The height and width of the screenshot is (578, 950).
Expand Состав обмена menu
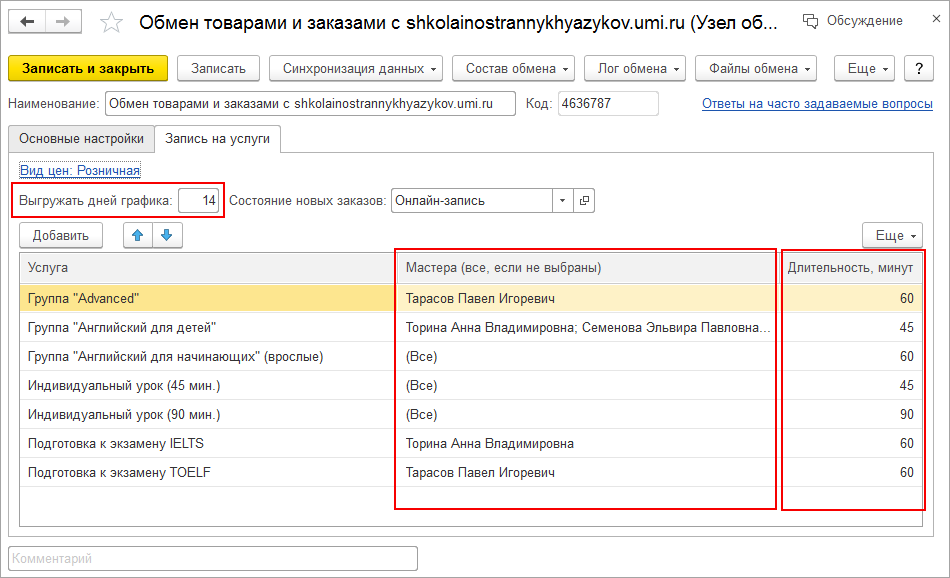pyautogui.click(x=513, y=68)
